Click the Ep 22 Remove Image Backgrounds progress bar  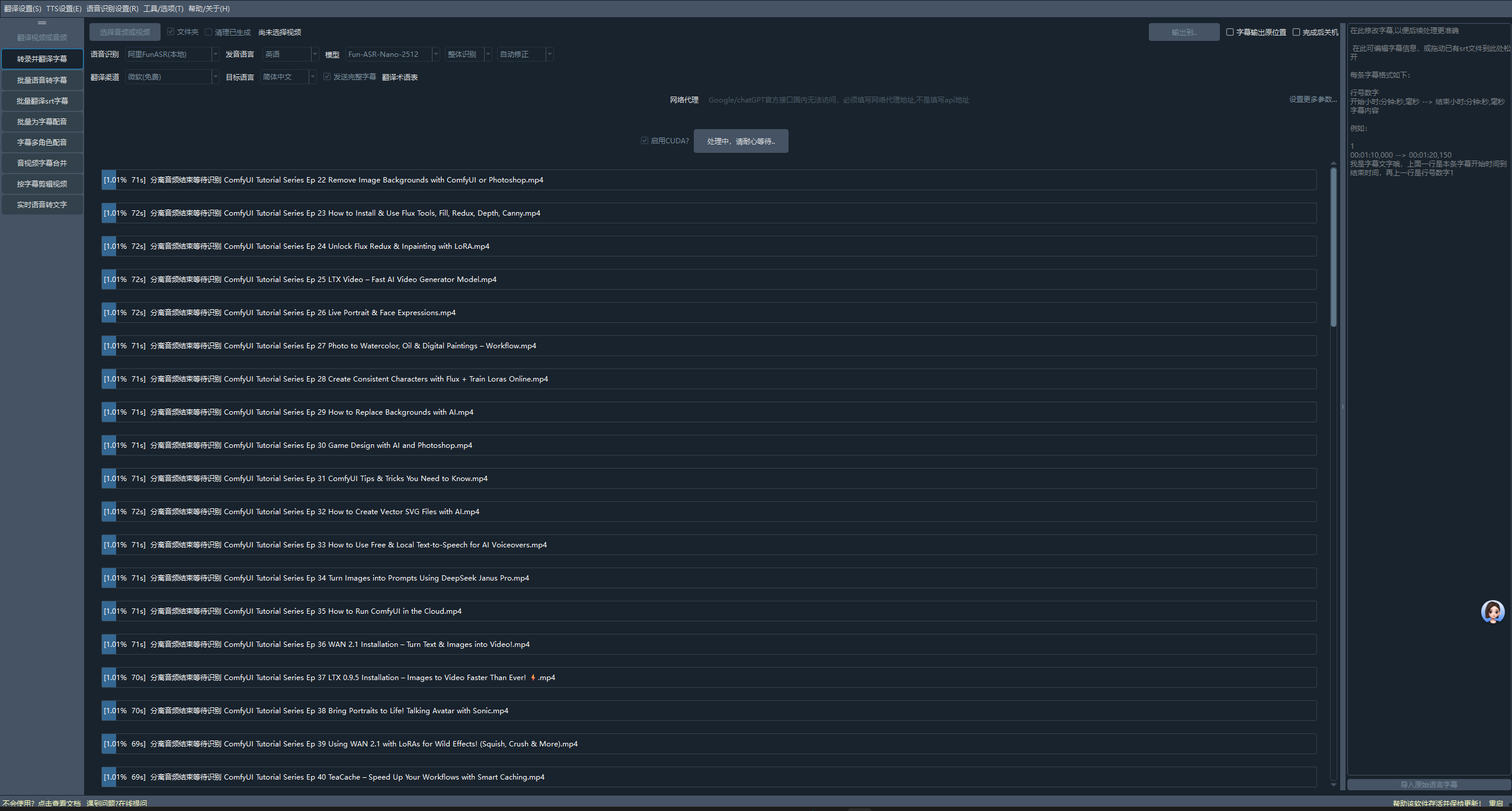(x=709, y=180)
